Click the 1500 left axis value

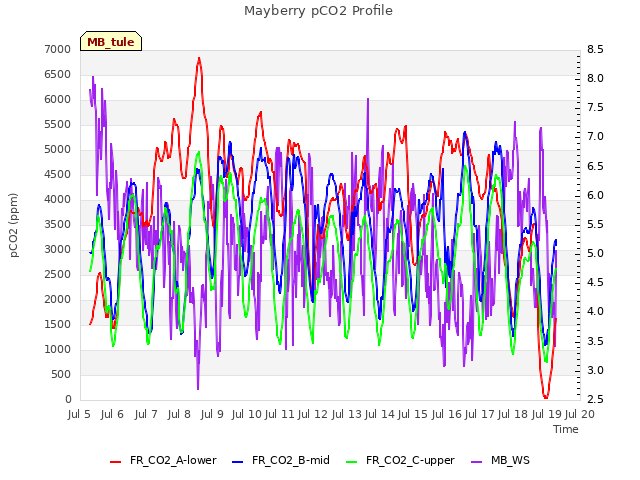point(58,324)
